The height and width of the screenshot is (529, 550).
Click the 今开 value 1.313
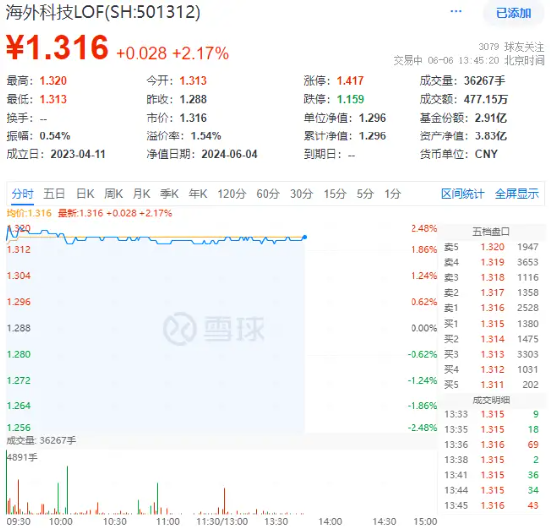click(x=193, y=81)
